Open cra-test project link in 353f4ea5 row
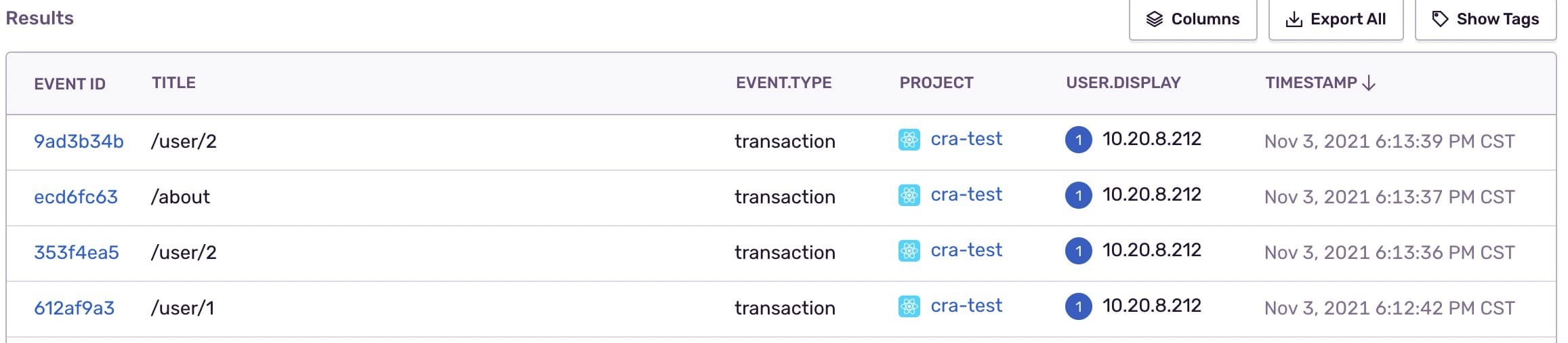Screen dimensions: 1568x343 coord(966,251)
